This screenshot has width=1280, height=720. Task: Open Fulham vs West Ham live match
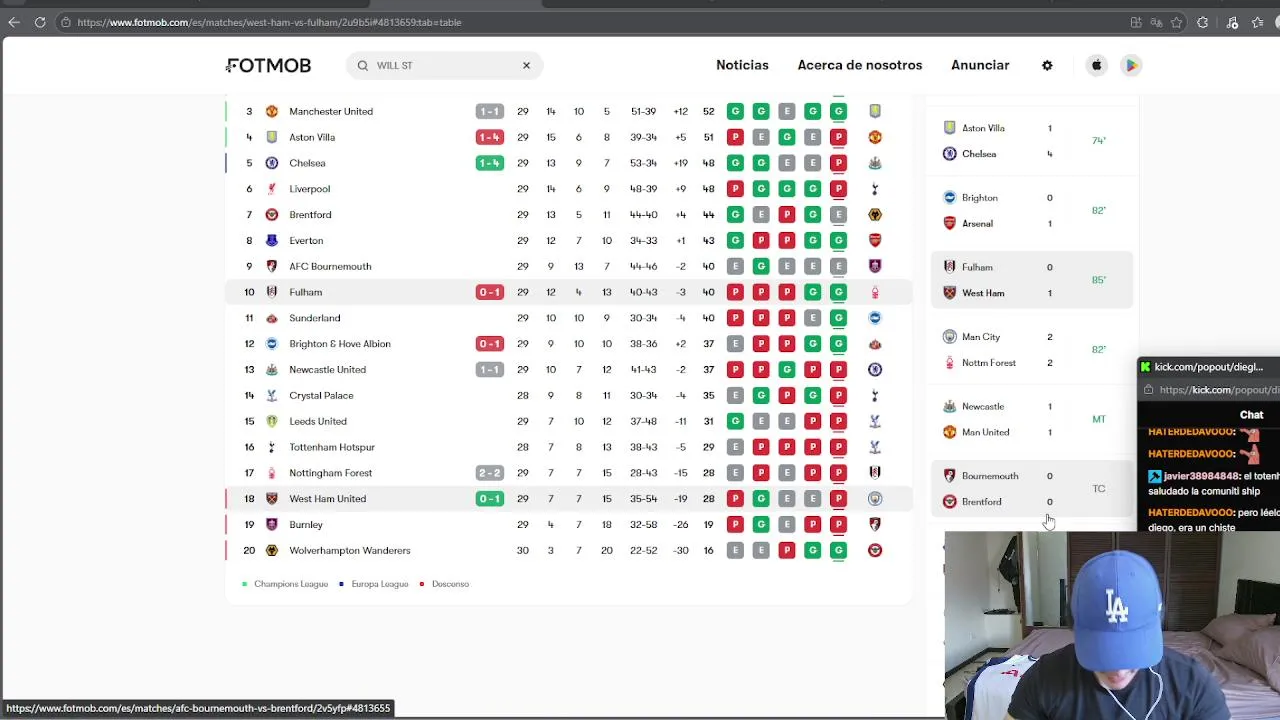pyautogui.click(x=1033, y=280)
